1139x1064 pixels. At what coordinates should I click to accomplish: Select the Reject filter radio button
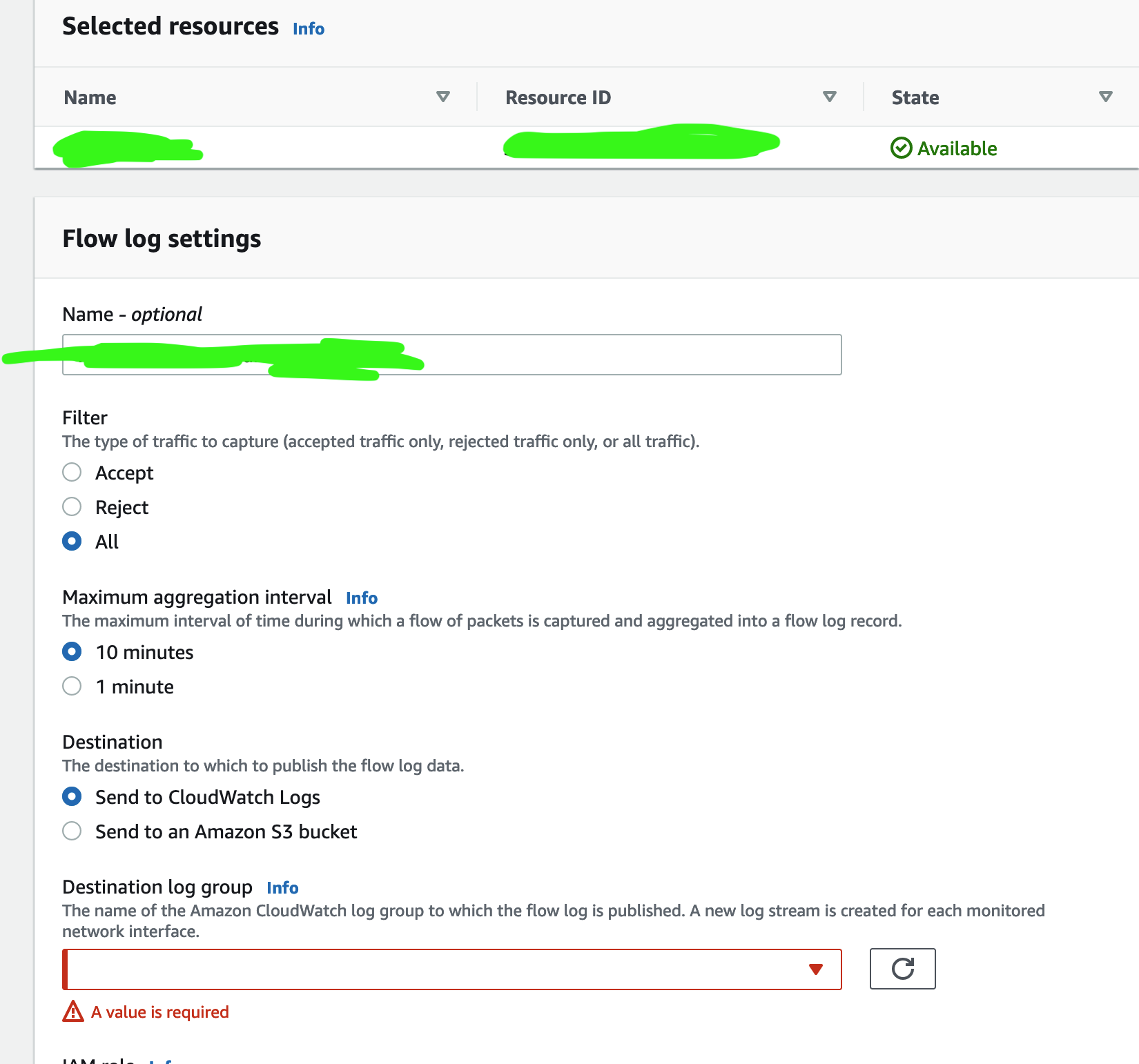[x=72, y=506]
